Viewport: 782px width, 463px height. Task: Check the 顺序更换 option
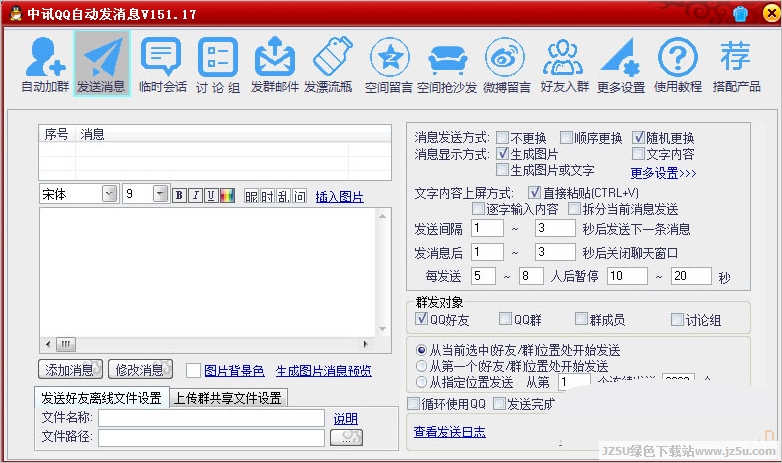[x=566, y=137]
